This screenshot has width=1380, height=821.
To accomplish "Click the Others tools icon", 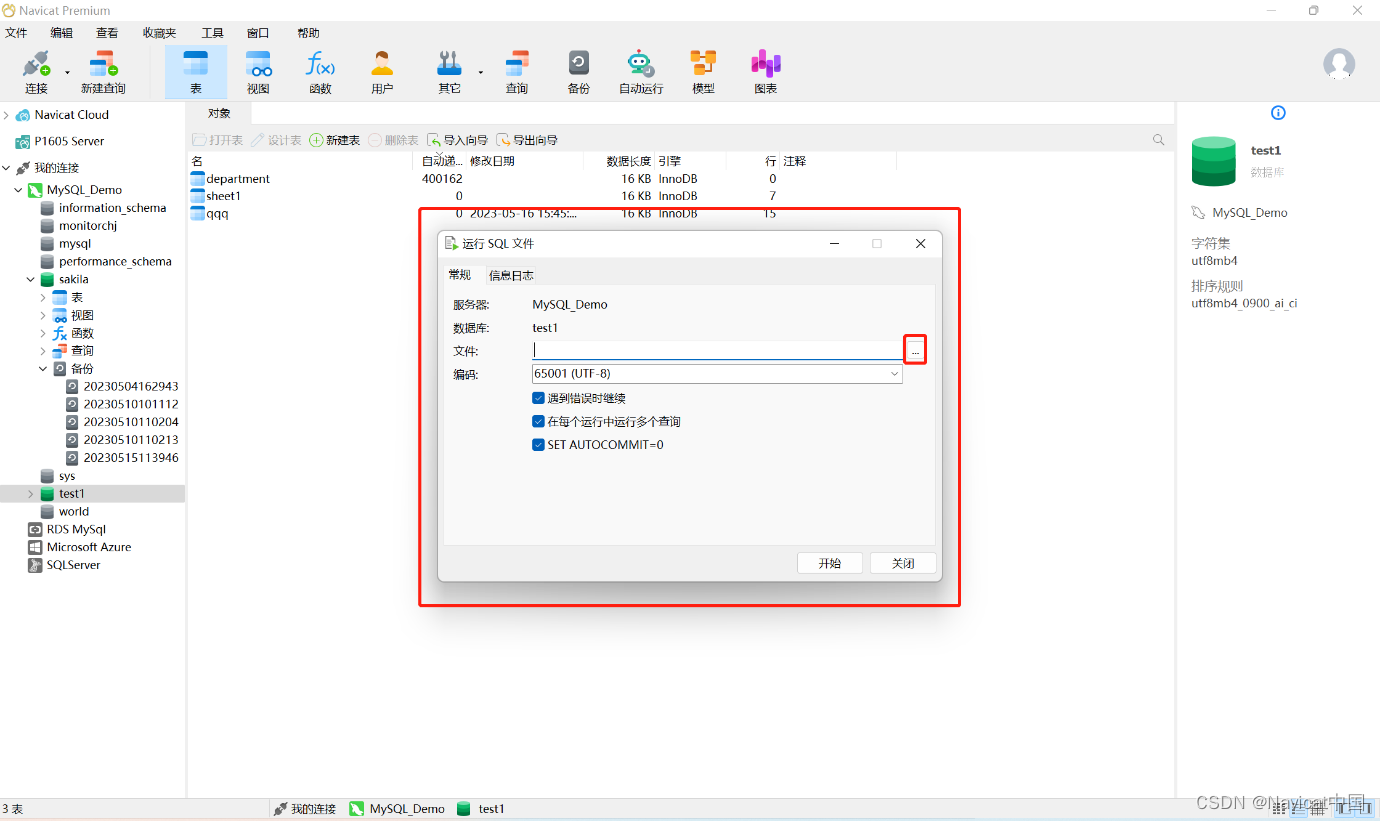I will coord(449,72).
